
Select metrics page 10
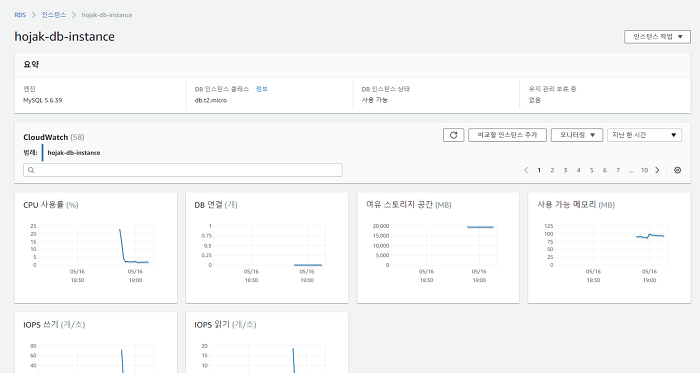coord(644,170)
